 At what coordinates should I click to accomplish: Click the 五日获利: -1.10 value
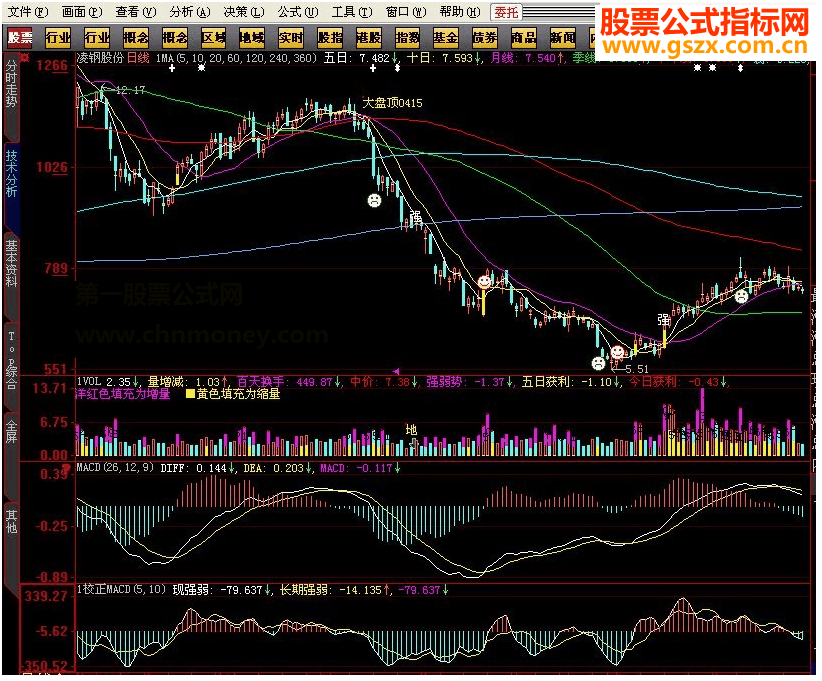pyautogui.click(x=571, y=382)
